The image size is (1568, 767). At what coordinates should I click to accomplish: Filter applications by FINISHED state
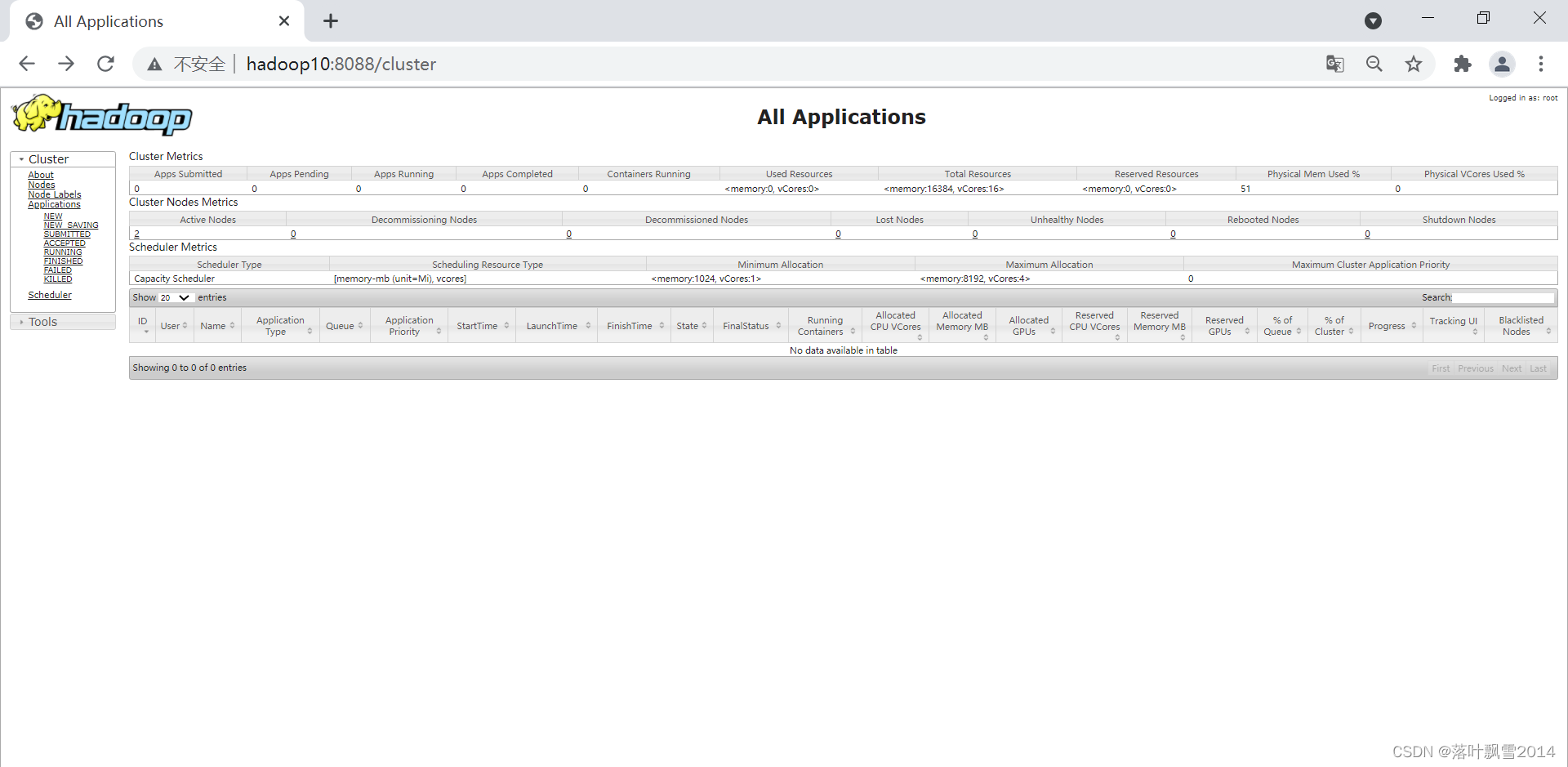pyautogui.click(x=63, y=261)
